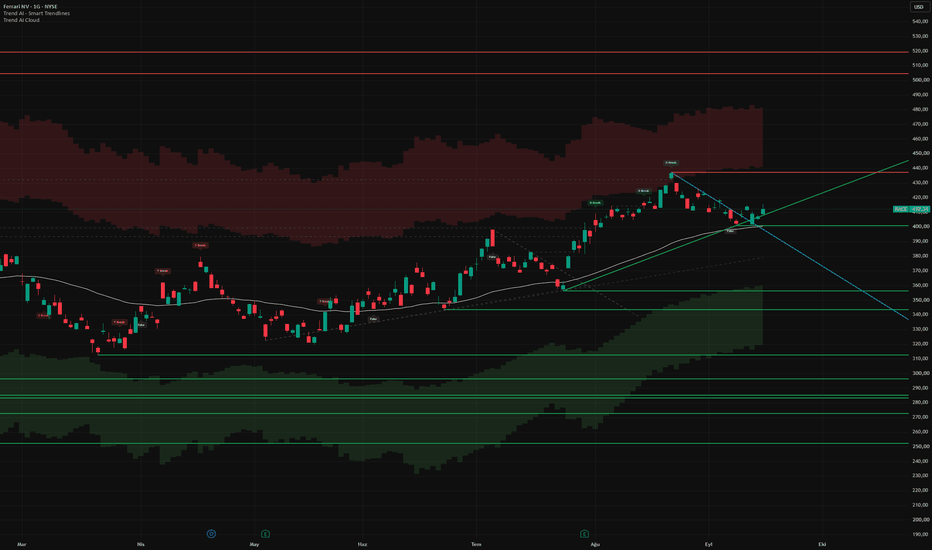Select Trend AI - Smart Trendlines indicator legend

[36, 13]
